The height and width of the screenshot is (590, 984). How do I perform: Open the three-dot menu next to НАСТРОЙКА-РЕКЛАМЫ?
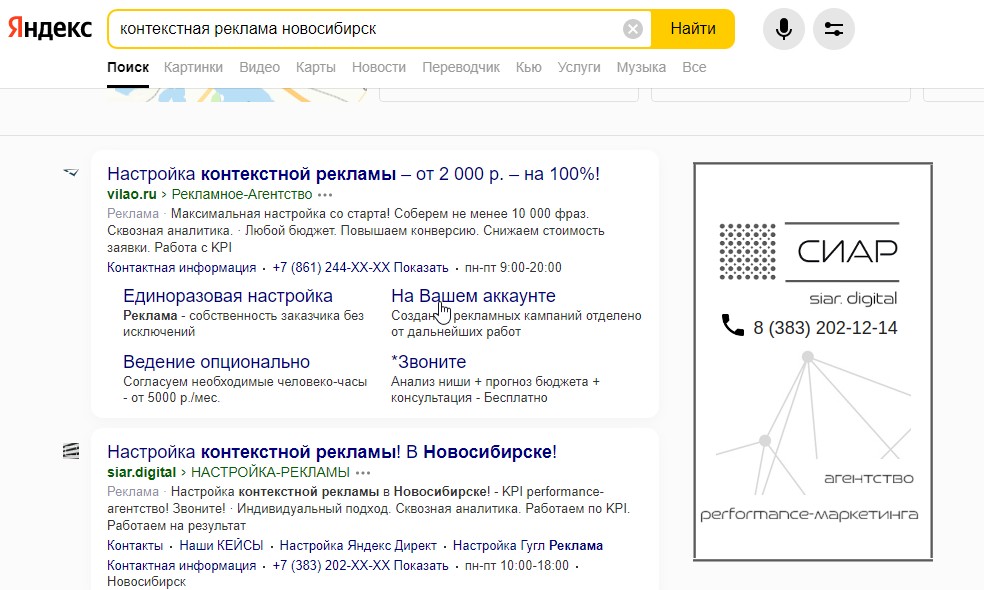pos(363,473)
